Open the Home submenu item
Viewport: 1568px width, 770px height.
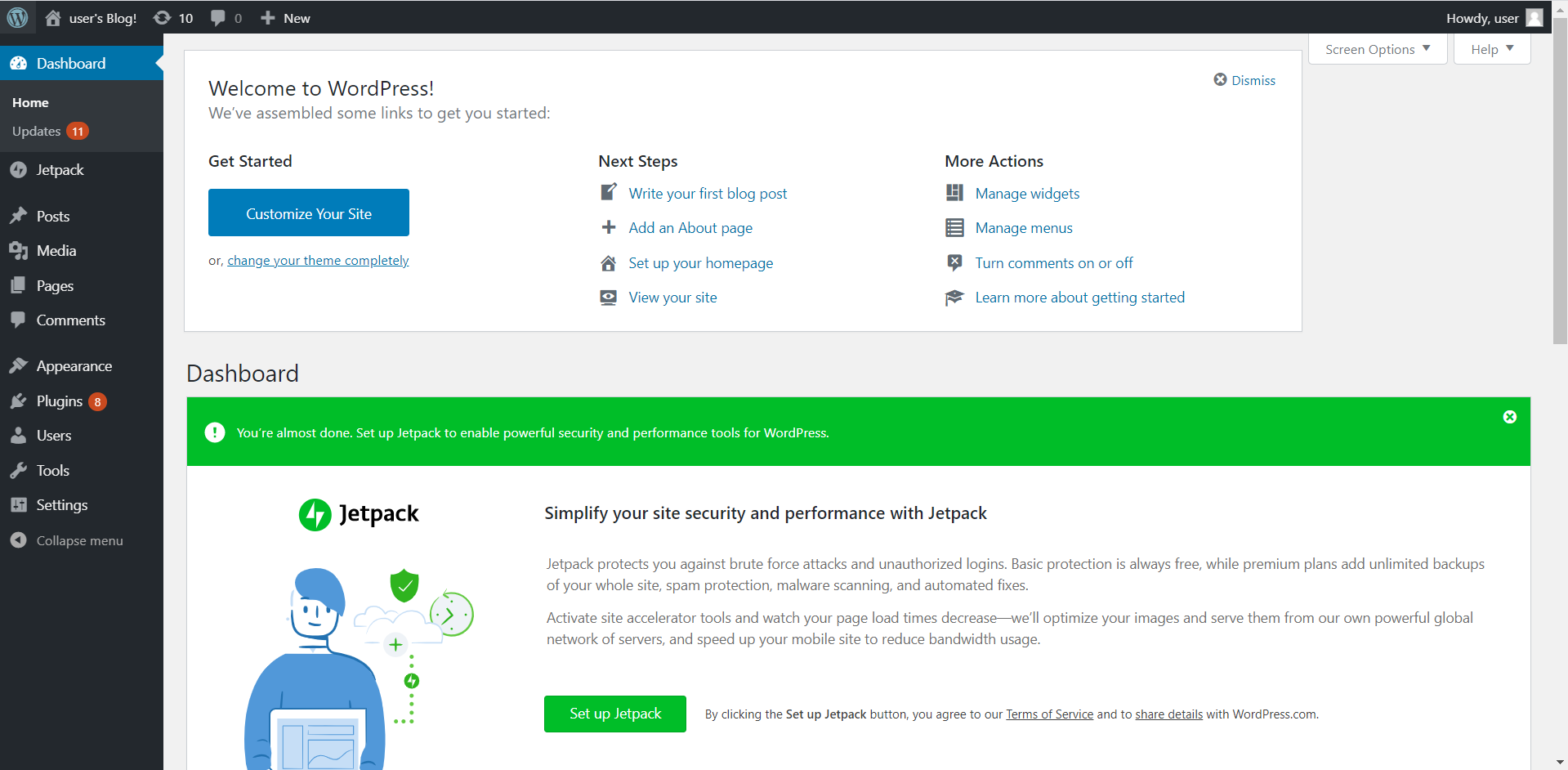click(x=30, y=102)
